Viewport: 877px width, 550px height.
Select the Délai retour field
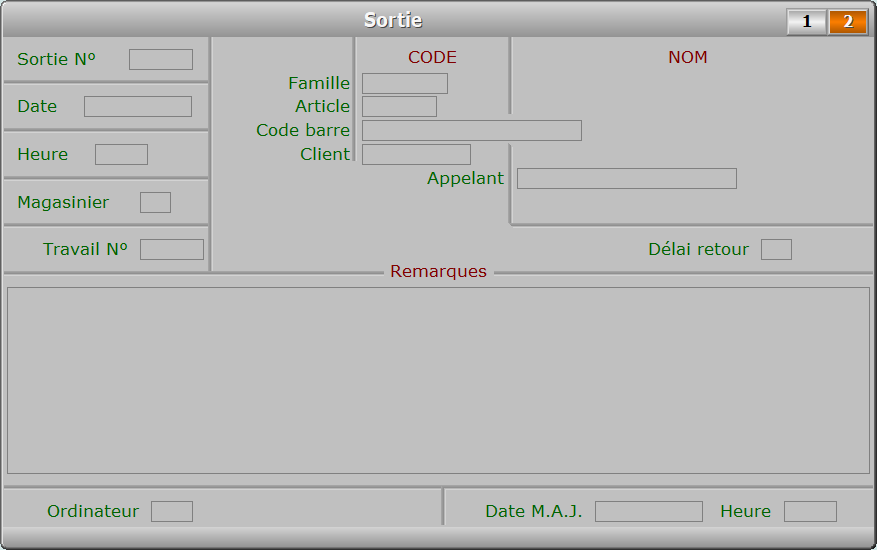[x=776, y=250]
